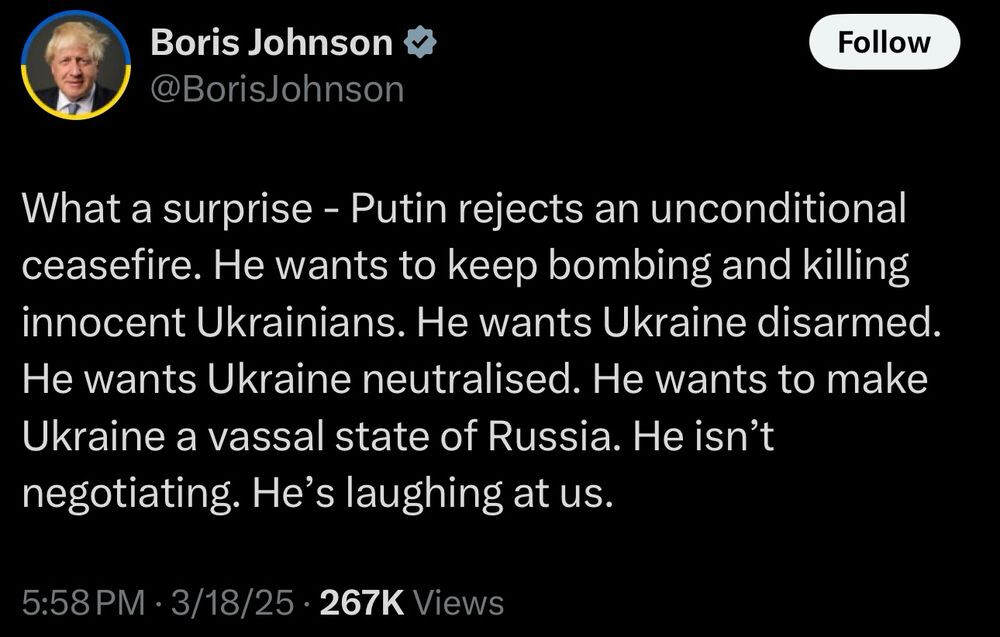Click the 5:58 PM timestamp
1000x637 pixels.
(84, 603)
